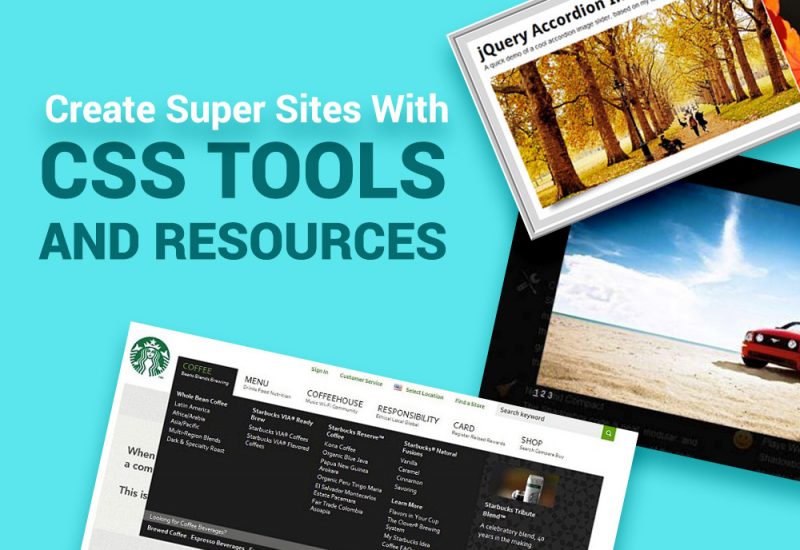Image resolution: width=800 pixels, height=550 pixels.
Task: Click Starbucks Natural Fusions heading
Action: (x=429, y=449)
